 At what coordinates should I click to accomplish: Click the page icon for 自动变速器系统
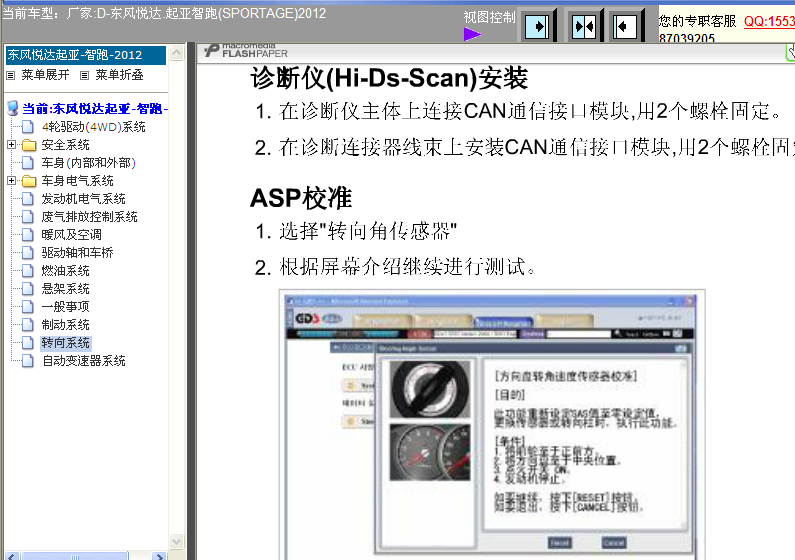tap(28, 361)
